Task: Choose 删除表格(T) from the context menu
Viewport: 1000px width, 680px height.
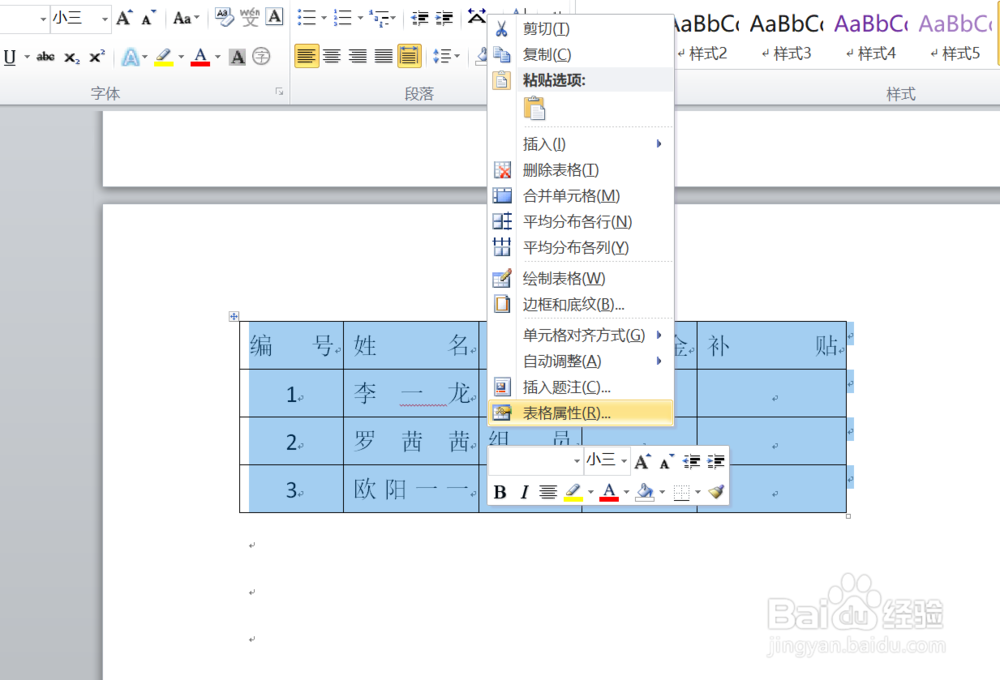Action: (580, 170)
